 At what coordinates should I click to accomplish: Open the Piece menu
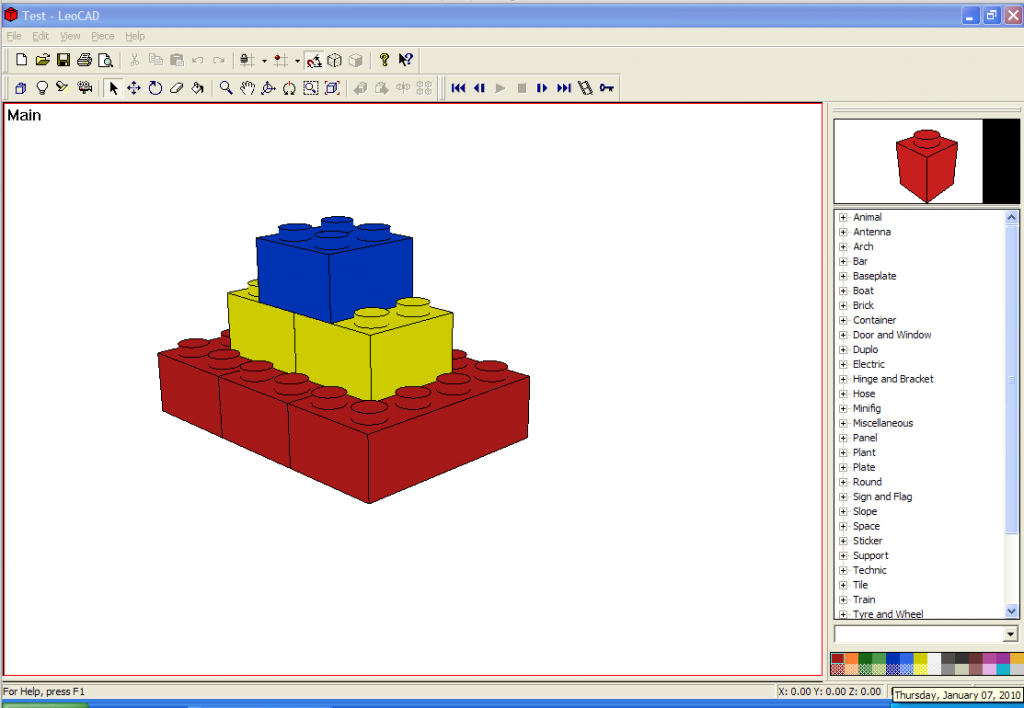click(103, 36)
